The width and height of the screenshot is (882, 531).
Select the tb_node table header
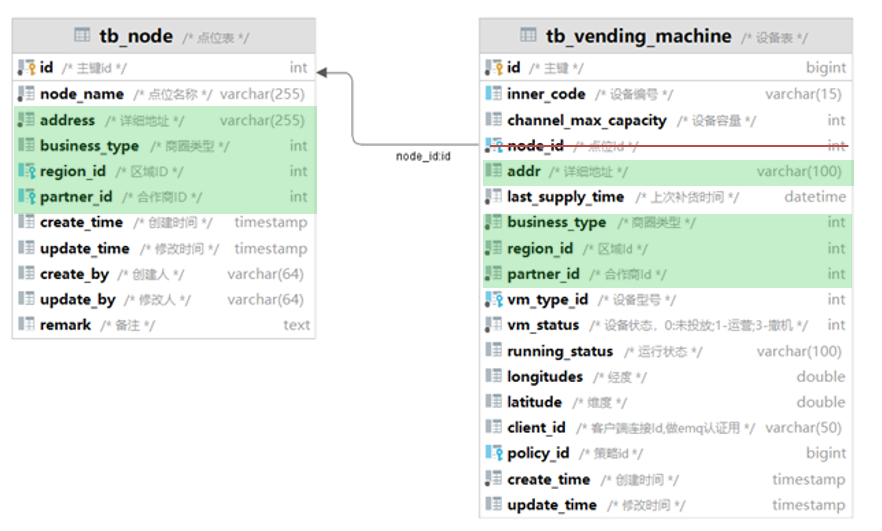(163, 37)
